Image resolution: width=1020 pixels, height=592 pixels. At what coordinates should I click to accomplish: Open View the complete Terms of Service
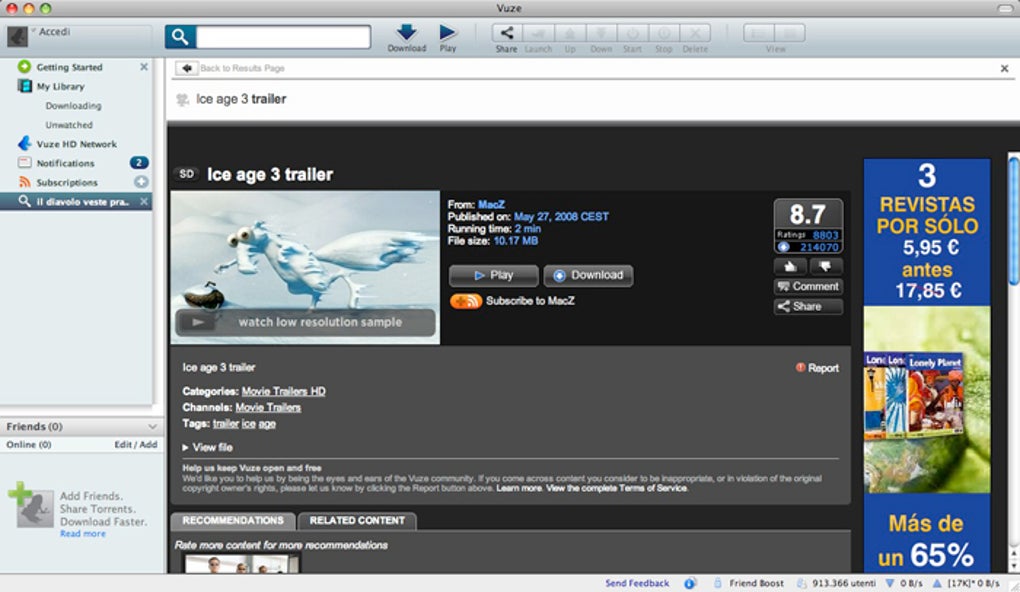click(x=617, y=488)
